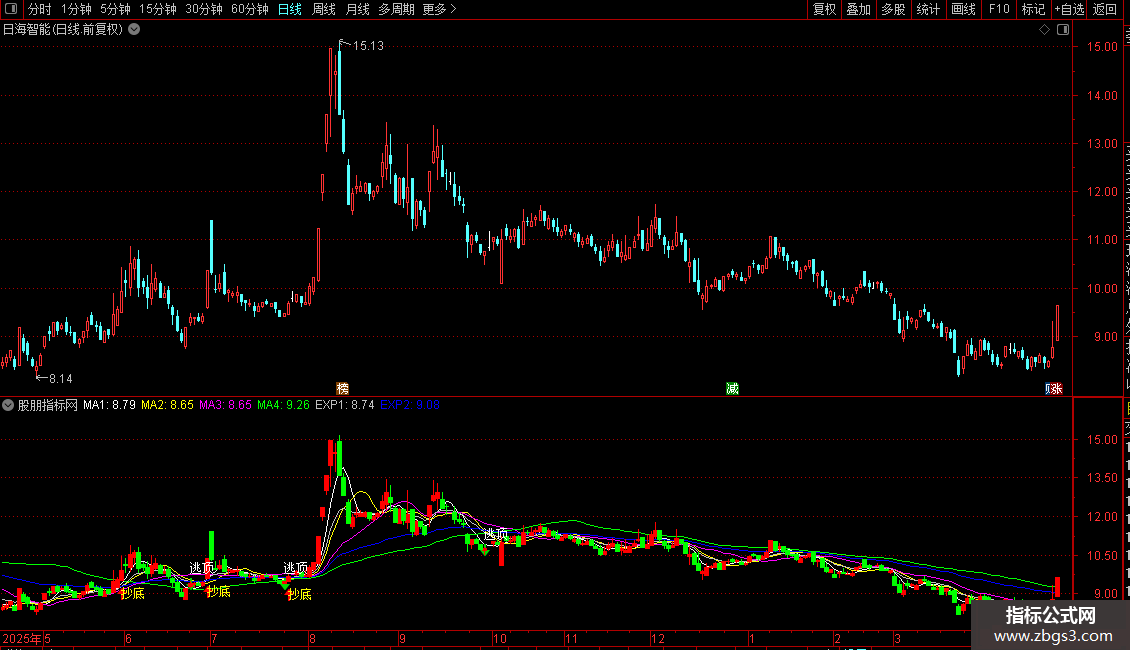
Task: Switch to 15分钟 period
Action: [158, 9]
